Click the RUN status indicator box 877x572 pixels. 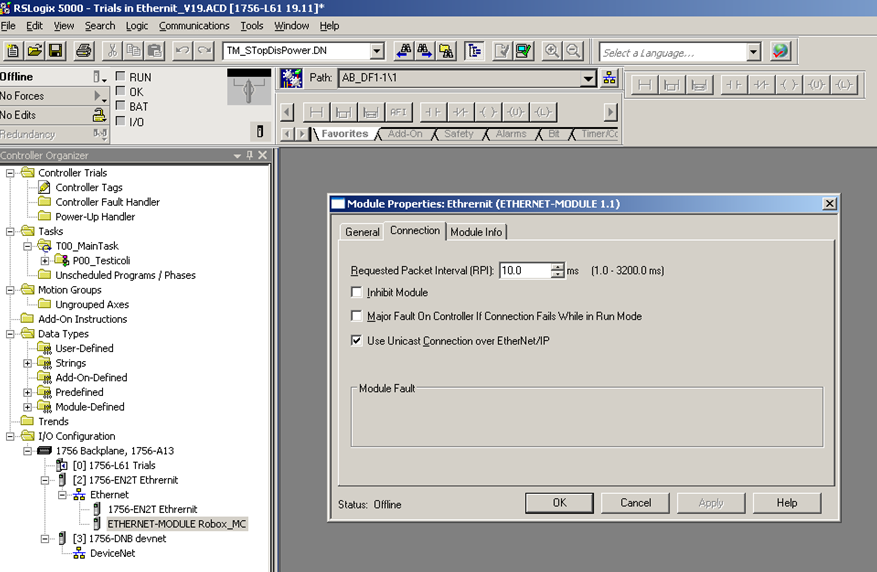pyautogui.click(x=120, y=76)
